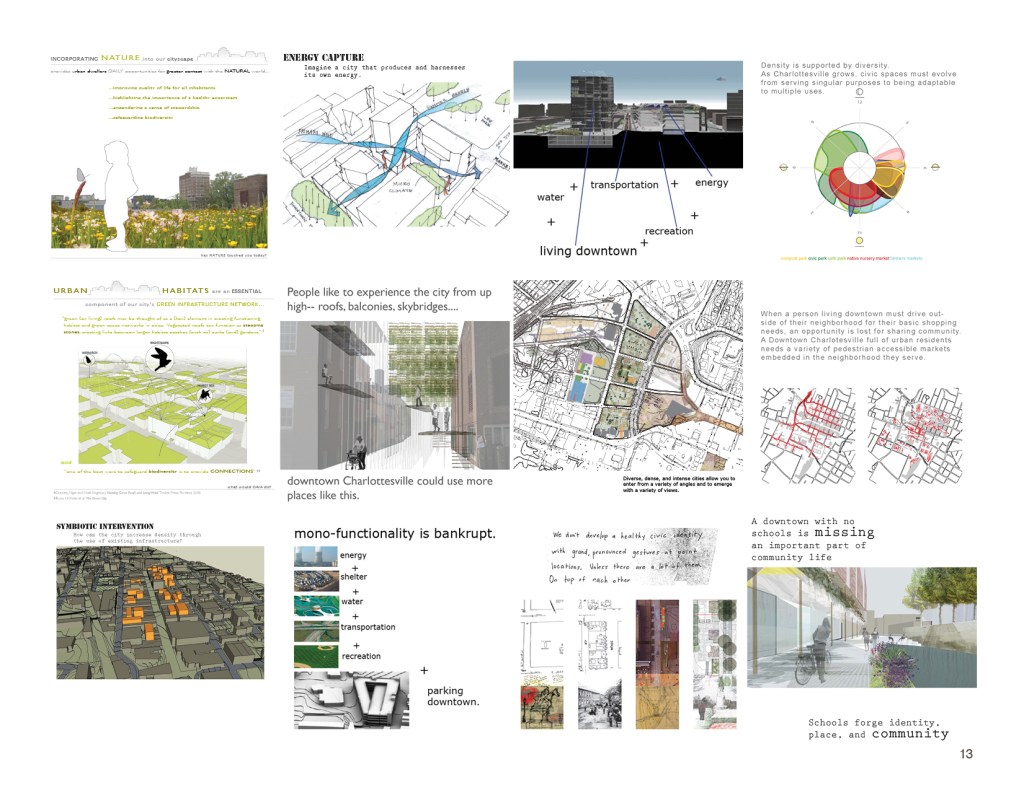Select the green water thumbnail image

coord(315,606)
